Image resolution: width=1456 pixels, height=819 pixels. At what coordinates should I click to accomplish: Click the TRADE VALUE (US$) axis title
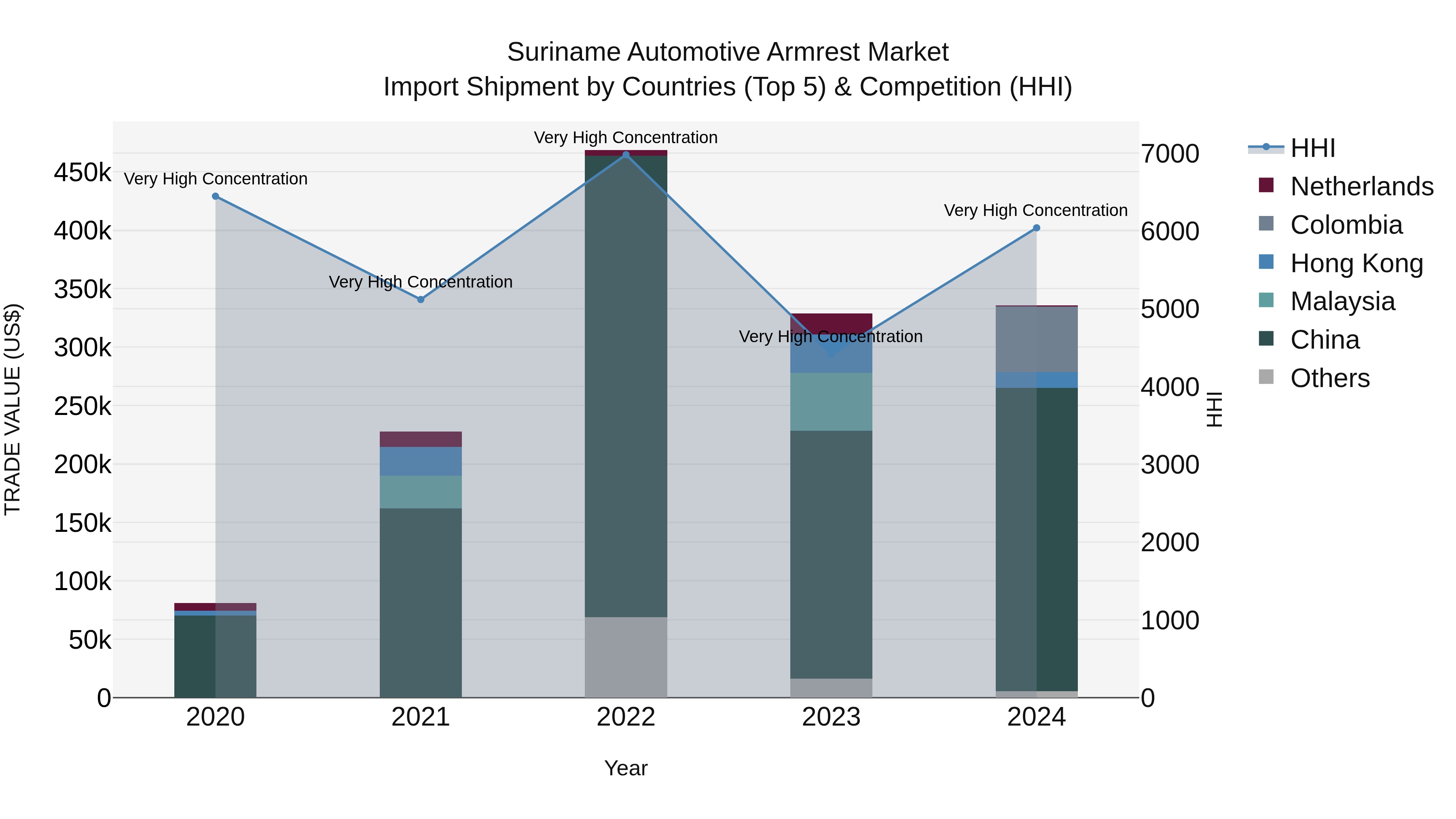pyautogui.click(x=13, y=409)
